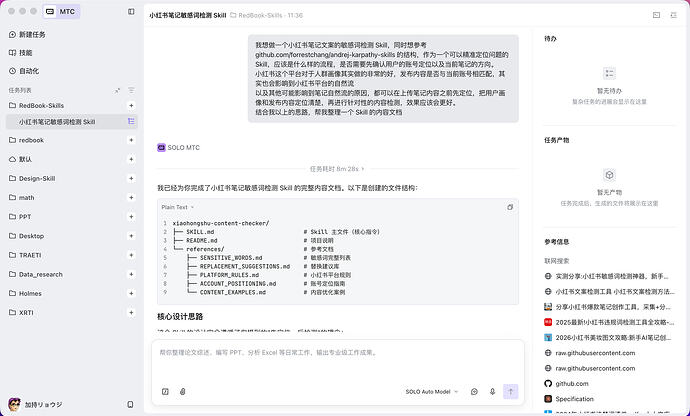Image resolution: width=690 pixels, height=416 pixels.
Task: Click the SENSITIVE_WORDS.md line in code block
Action: click(231, 258)
